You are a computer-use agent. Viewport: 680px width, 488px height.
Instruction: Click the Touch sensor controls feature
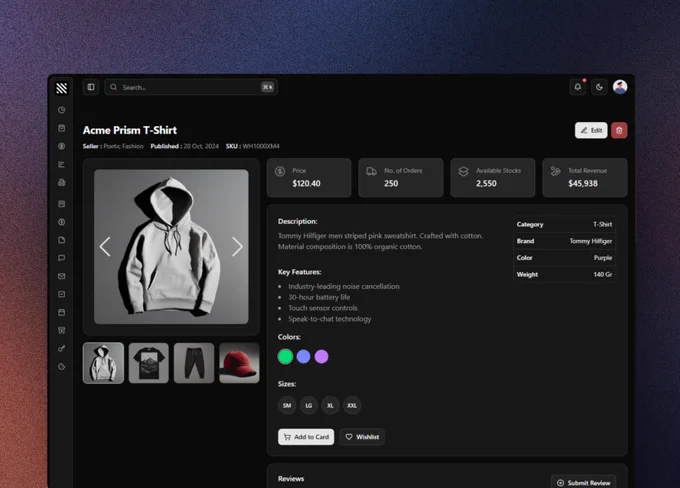323,308
